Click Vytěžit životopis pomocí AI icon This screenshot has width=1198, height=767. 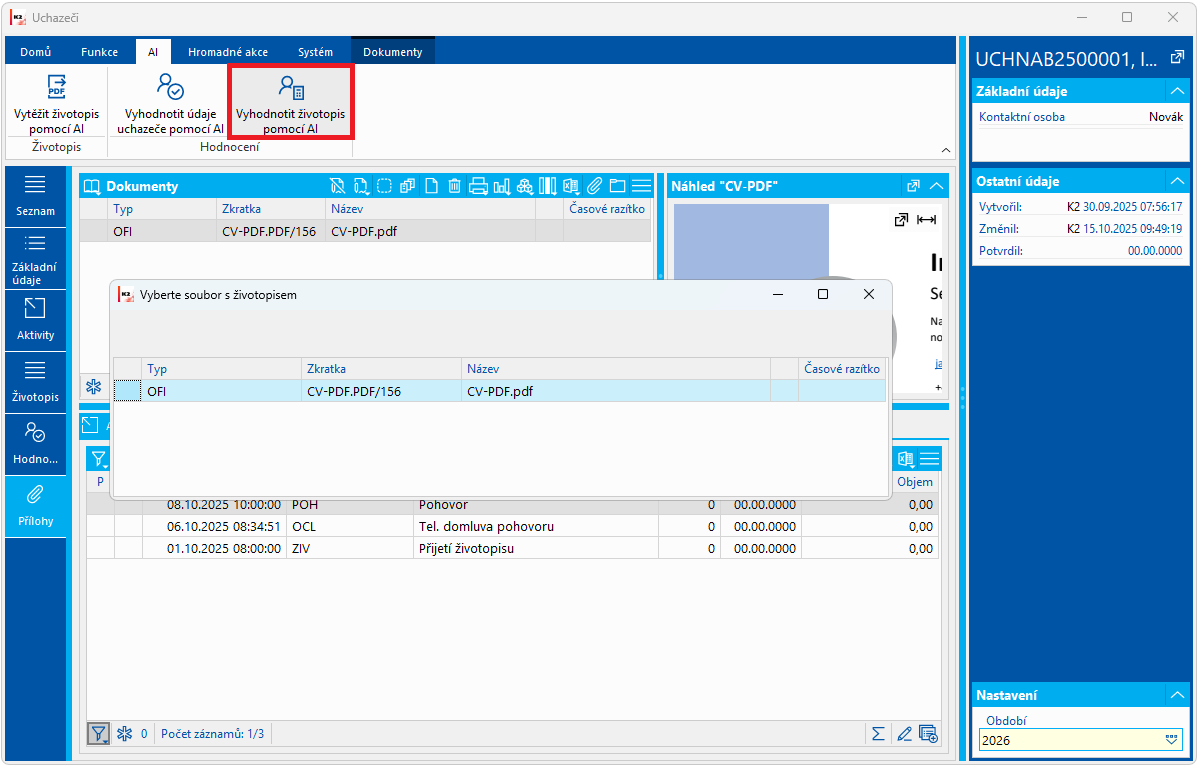(x=57, y=87)
